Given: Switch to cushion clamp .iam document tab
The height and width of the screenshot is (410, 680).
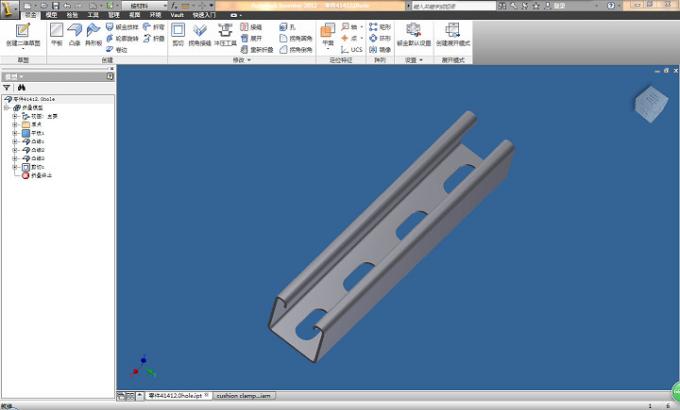Looking at the screenshot, I should tap(244, 396).
